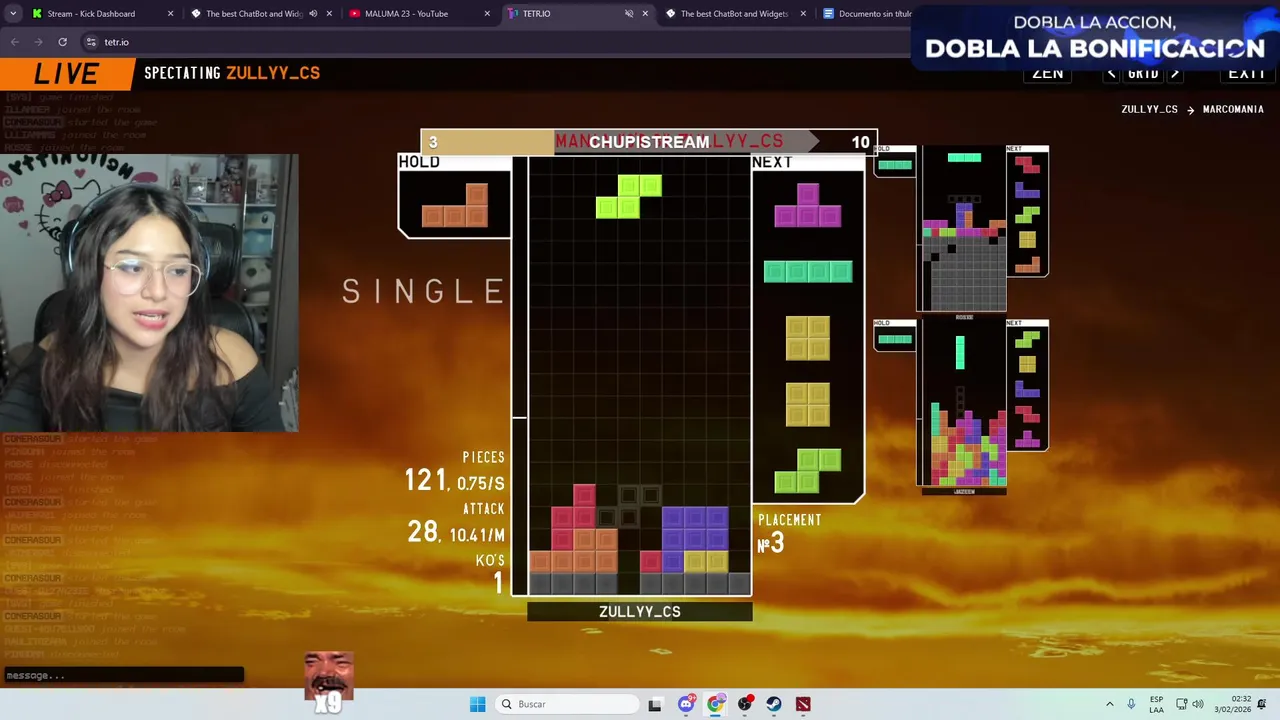Viewport: 1280px width, 720px height.
Task: Click the ZULLYY_CS name in top-right matchup
Action: click(1149, 109)
